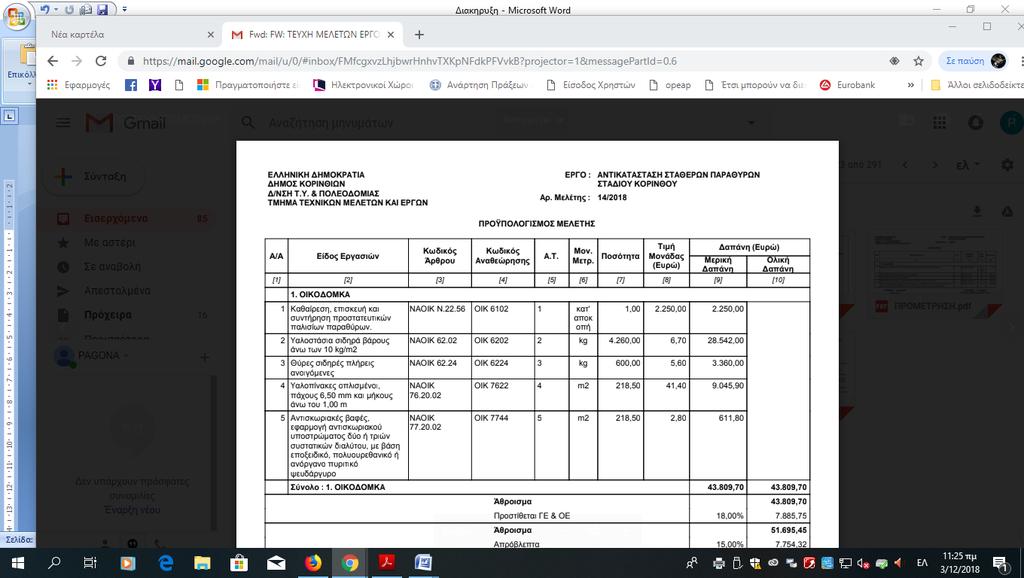Save attachments to Google Drive icon
The width and height of the screenshot is (1024, 578).
(x=1008, y=211)
